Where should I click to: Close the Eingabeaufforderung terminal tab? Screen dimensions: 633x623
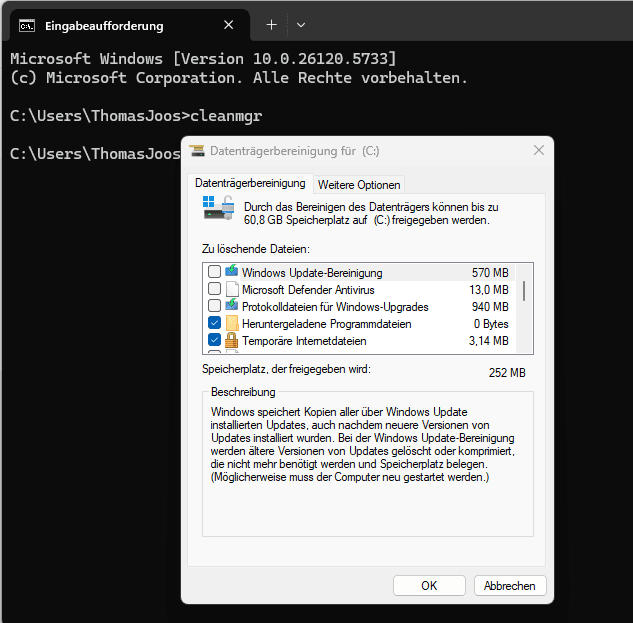coord(230,25)
